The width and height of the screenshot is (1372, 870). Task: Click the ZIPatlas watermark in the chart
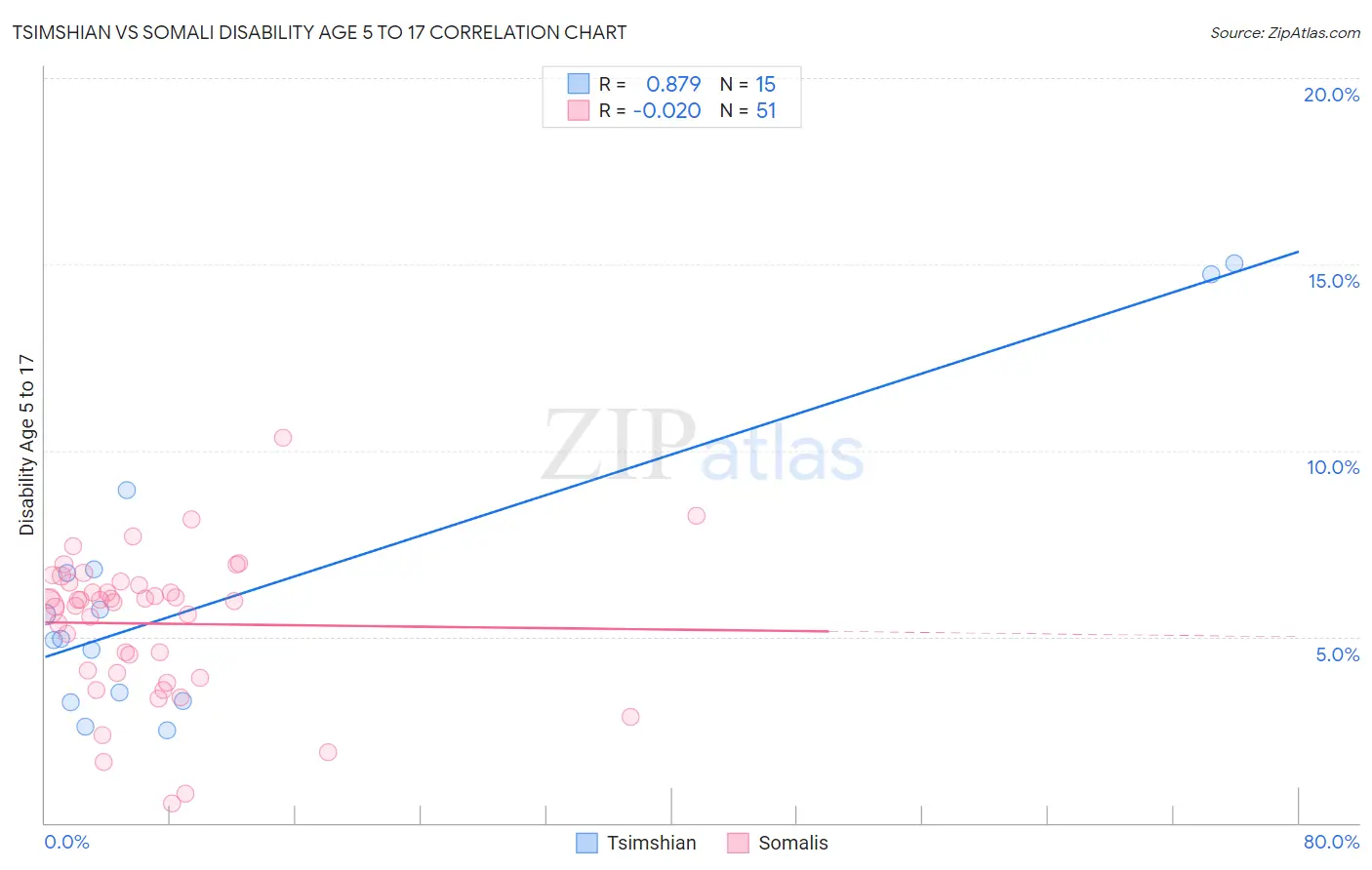pos(703,446)
